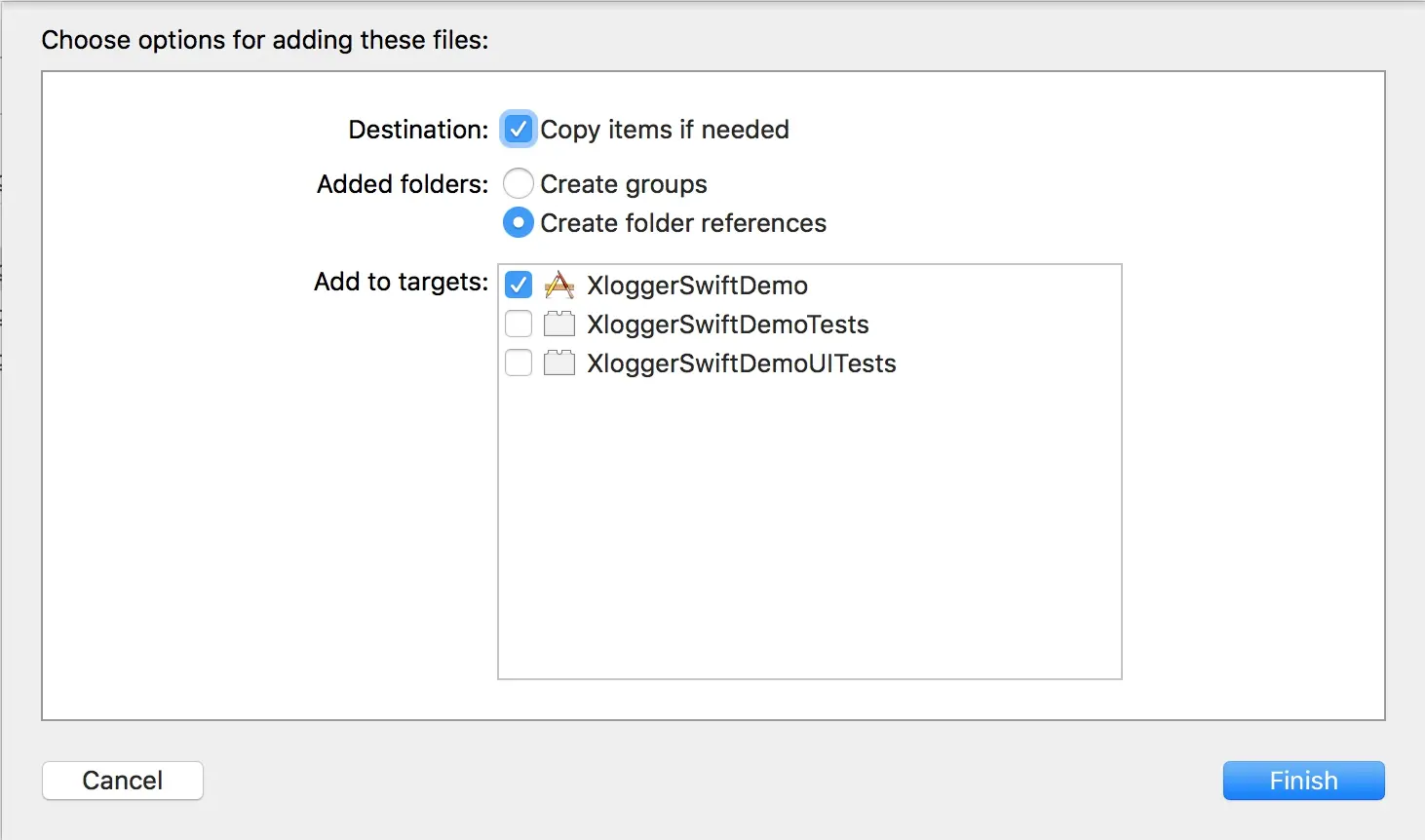This screenshot has height=840, width=1425.
Task: Tick the XloggerSwiftDemoUITests target checkbox
Action: point(519,363)
